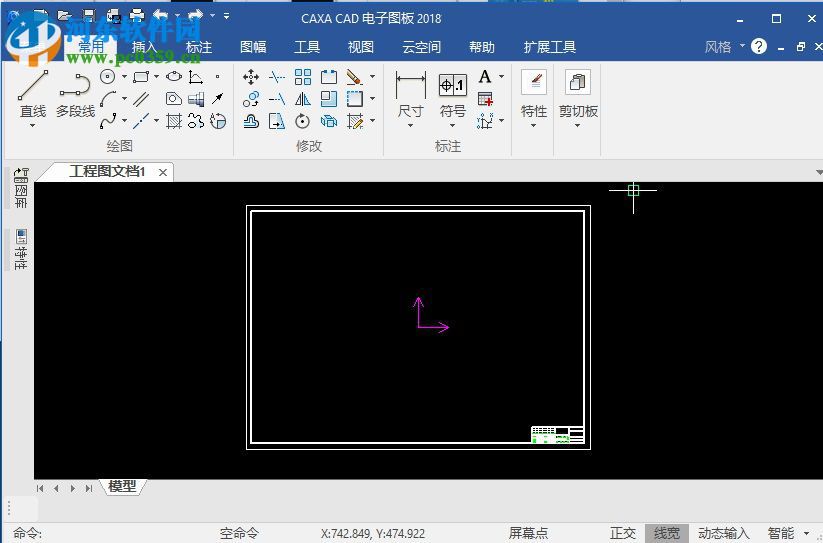Viewport: 823px width, 543px height.
Task: Select the copy (two circles) tool
Action: 251,99
